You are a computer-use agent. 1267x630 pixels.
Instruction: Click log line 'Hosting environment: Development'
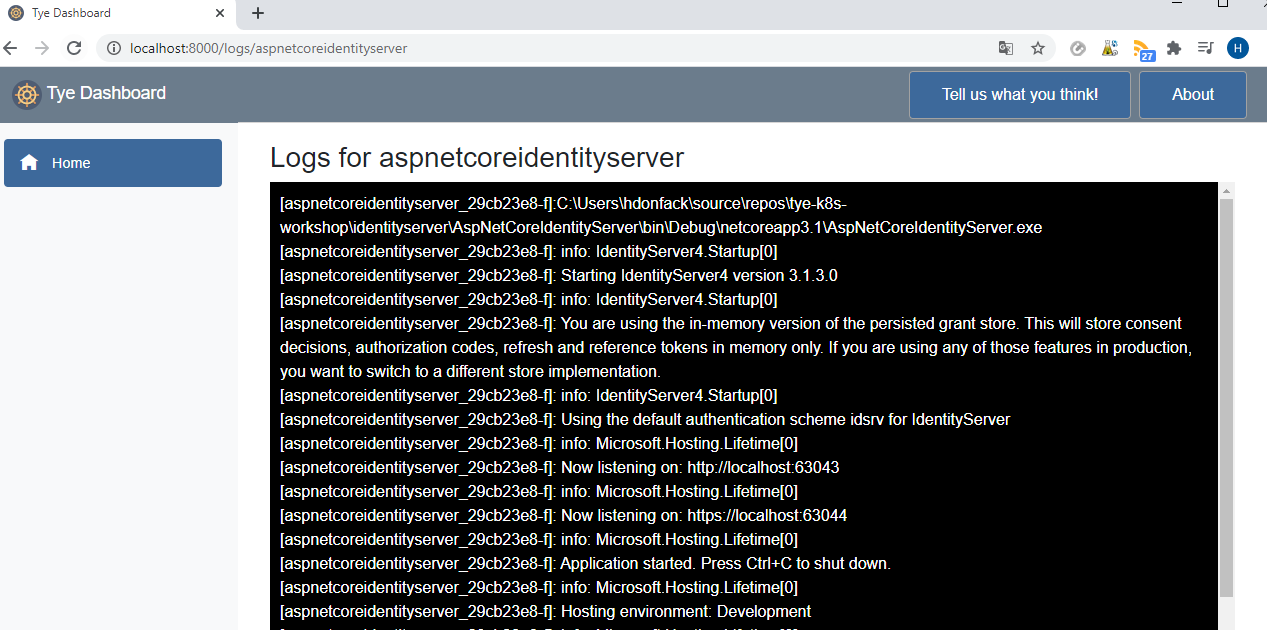click(545, 612)
